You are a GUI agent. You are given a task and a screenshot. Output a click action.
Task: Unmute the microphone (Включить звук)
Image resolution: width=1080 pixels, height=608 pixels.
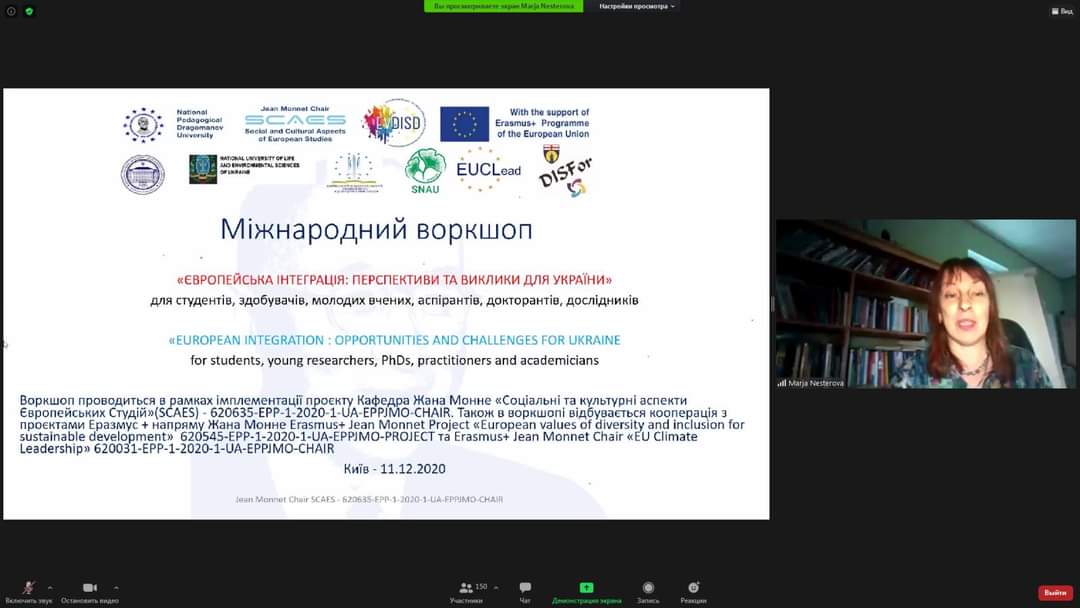pos(28,588)
